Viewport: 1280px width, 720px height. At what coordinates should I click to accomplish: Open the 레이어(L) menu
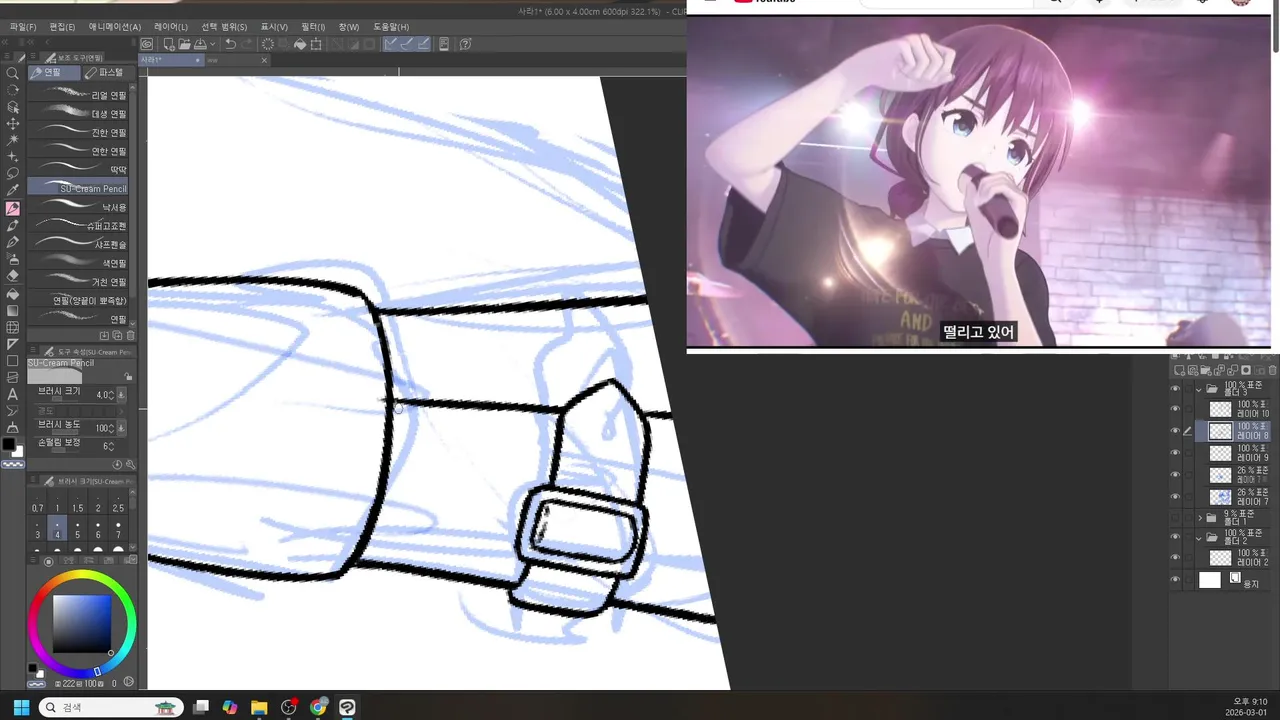tap(171, 27)
